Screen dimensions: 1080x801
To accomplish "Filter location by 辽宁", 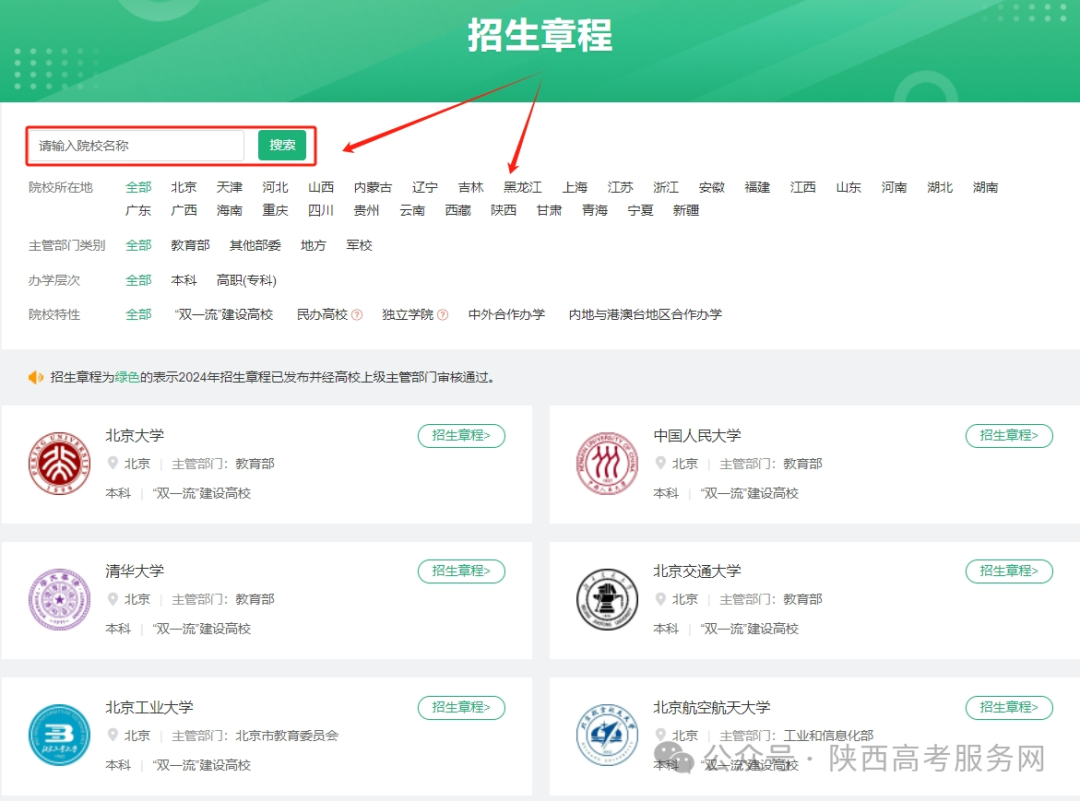I will [x=425, y=187].
